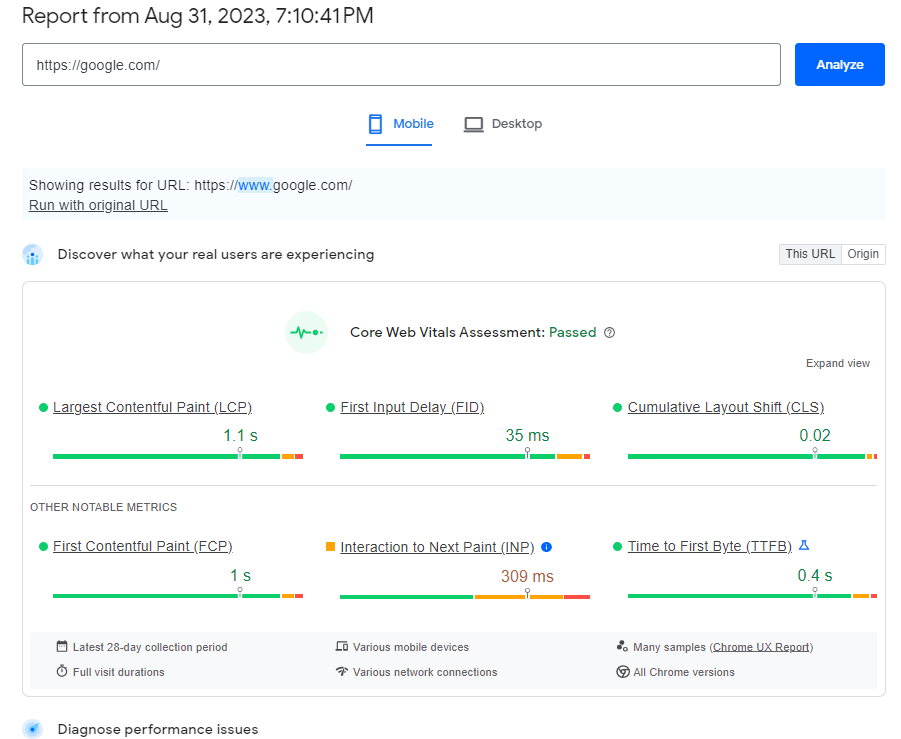
Task: Click the Core Web Vitals pulse icon
Action: coord(306,332)
